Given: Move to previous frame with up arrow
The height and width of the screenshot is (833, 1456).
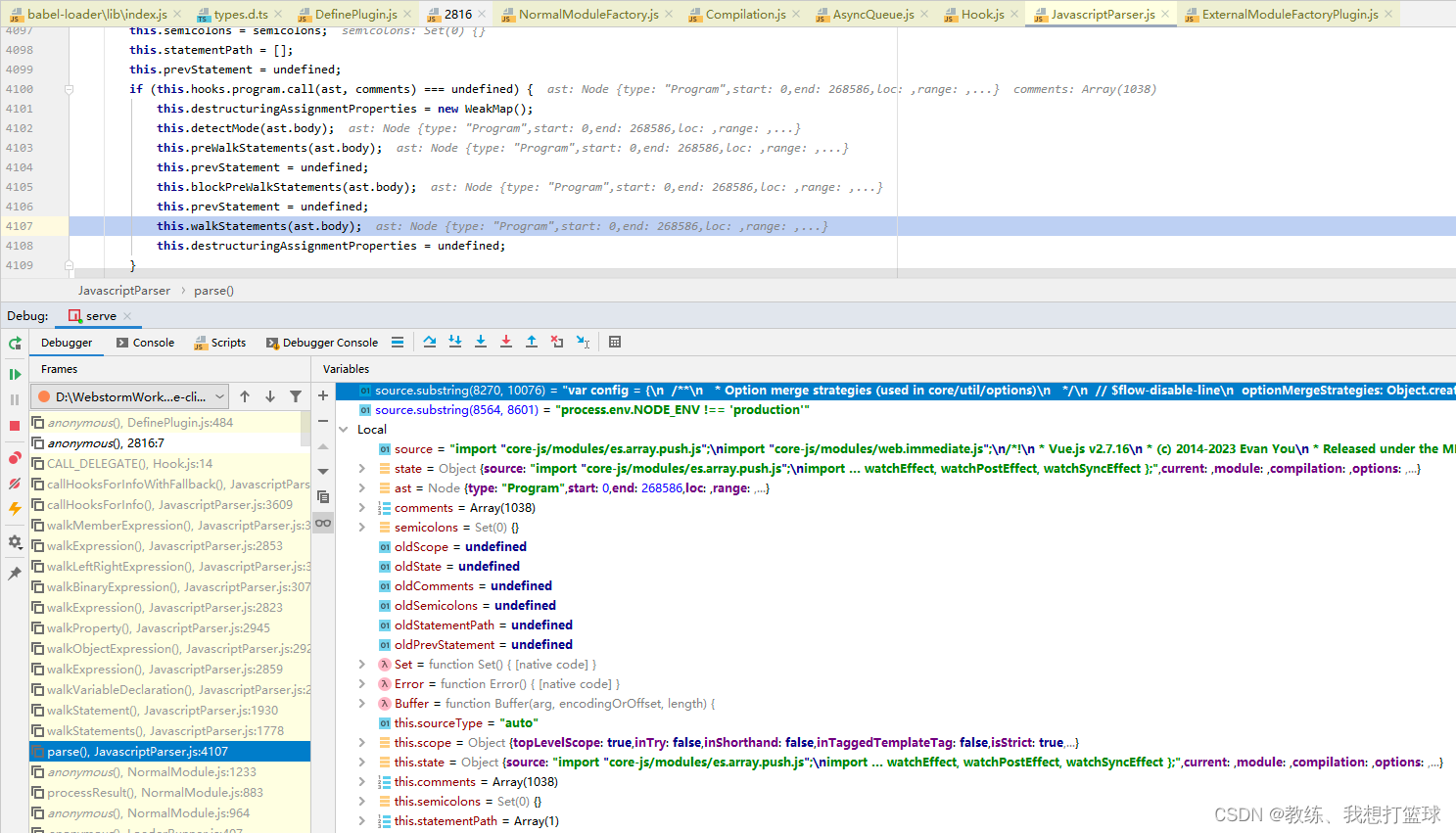Looking at the screenshot, I should coord(245,396).
